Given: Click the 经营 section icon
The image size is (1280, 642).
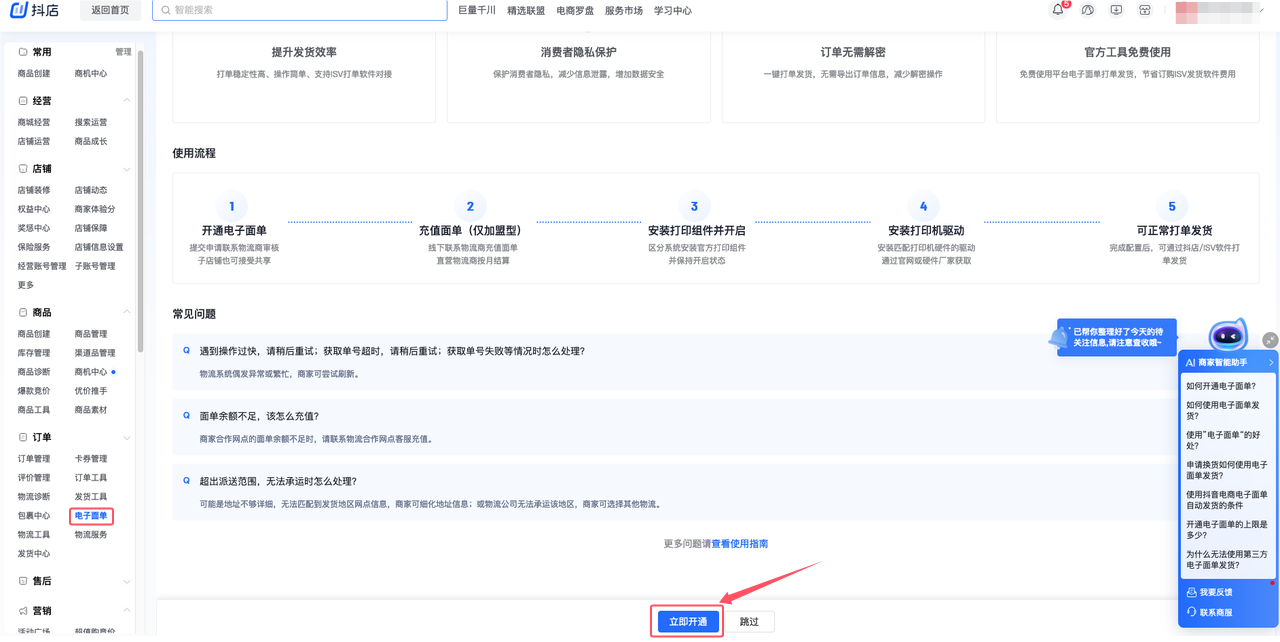Looking at the screenshot, I should point(23,101).
